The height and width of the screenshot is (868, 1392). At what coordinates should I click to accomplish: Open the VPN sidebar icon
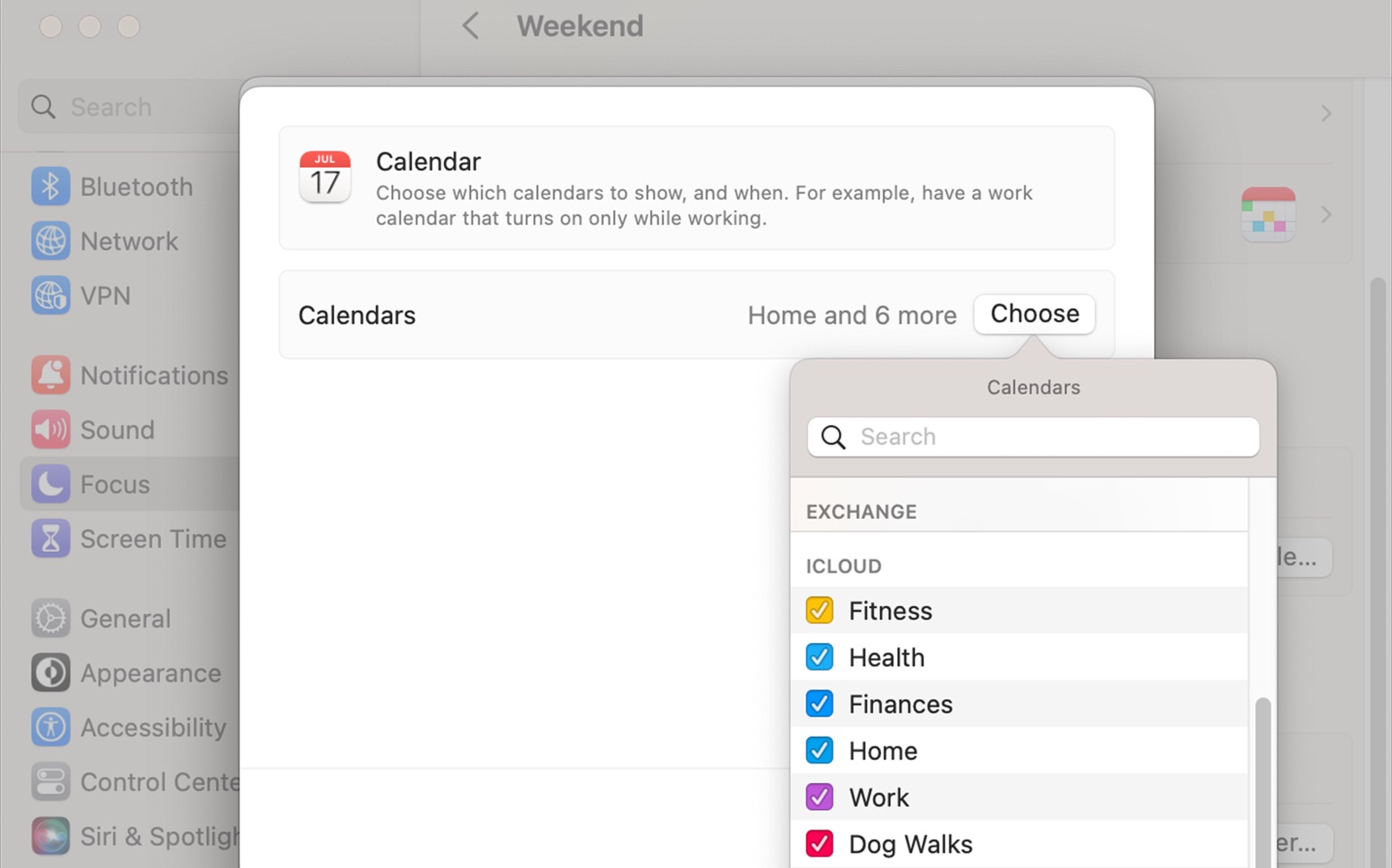[50, 296]
